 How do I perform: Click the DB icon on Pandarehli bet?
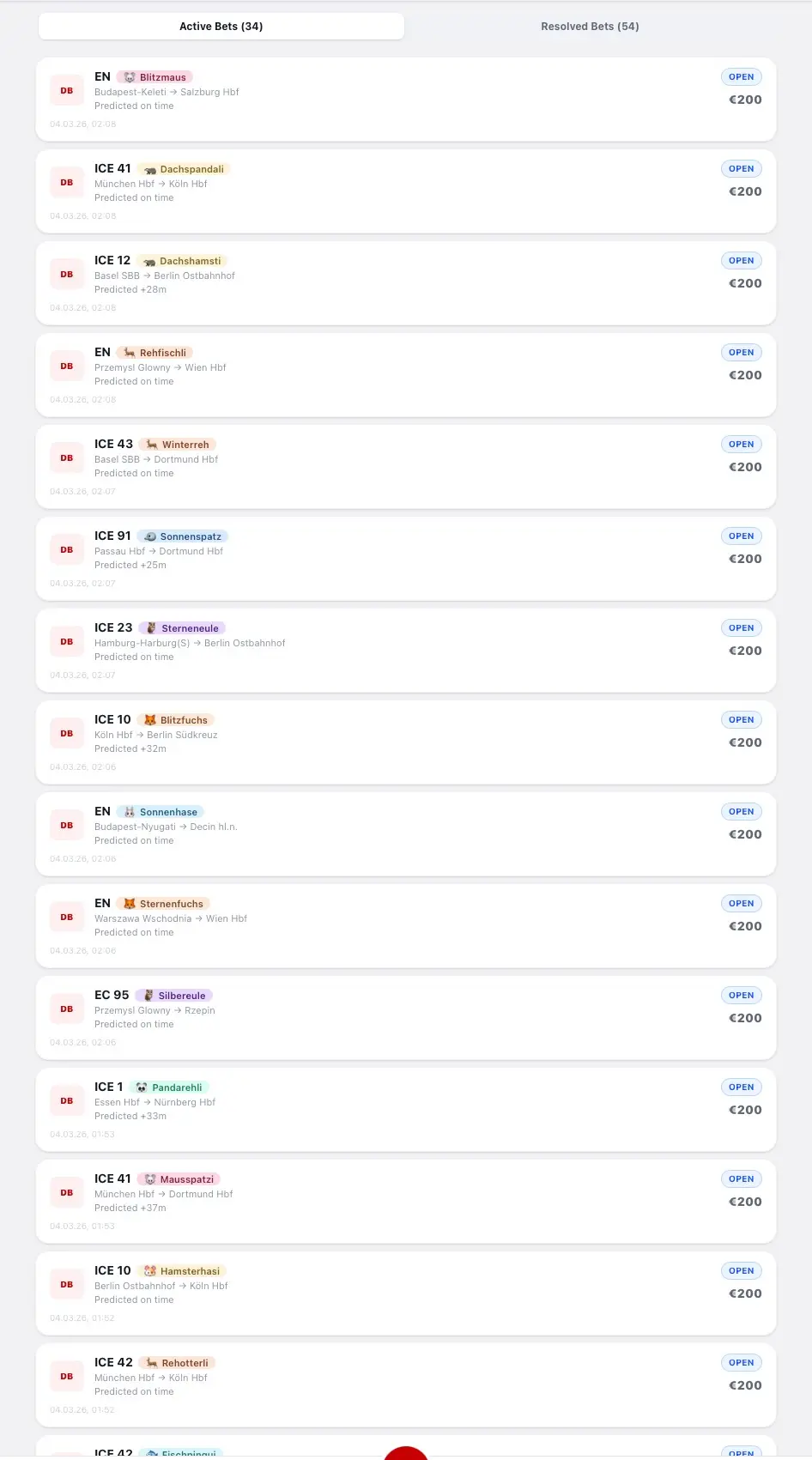coord(67,1101)
